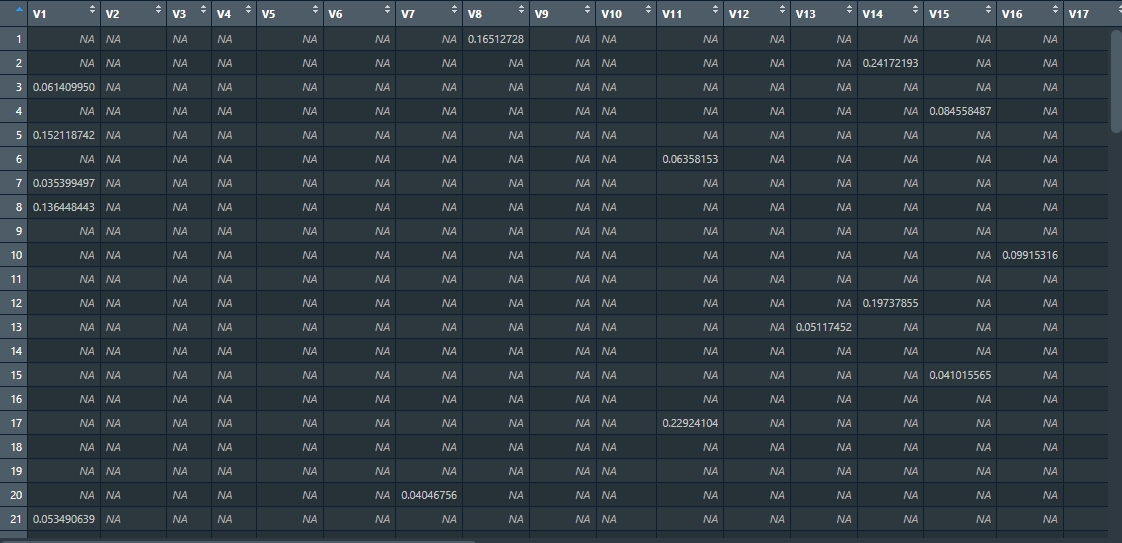The width and height of the screenshot is (1122, 543).
Task: Click the sort arrows in the V11 column header
Action: pyautogui.click(x=714, y=10)
